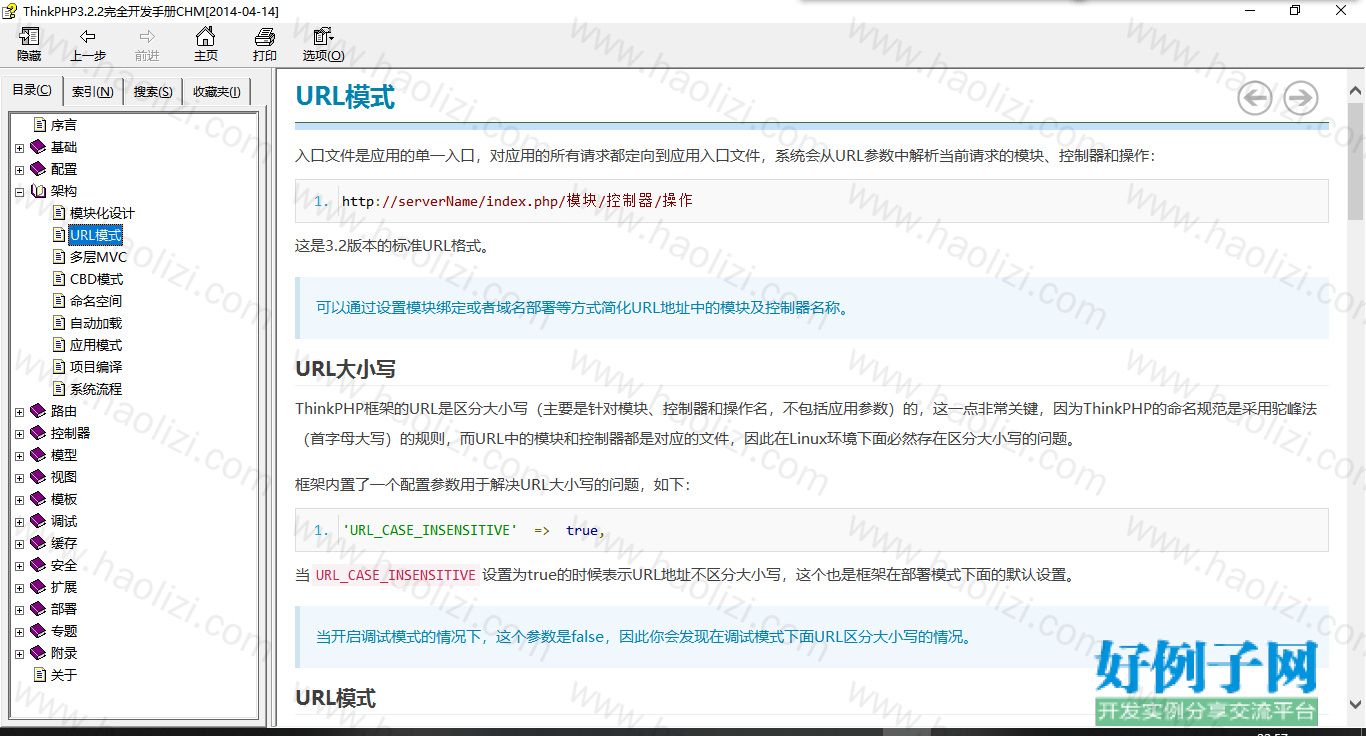Expand the 安全 tree node

(x=20, y=566)
